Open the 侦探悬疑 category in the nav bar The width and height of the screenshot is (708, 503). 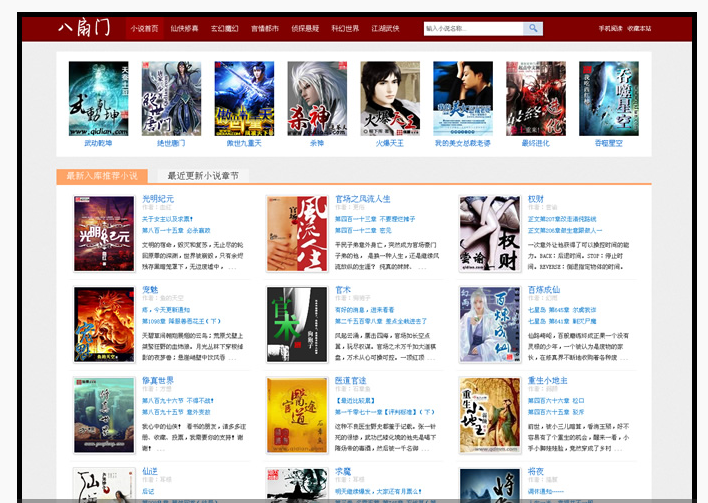[305, 28]
